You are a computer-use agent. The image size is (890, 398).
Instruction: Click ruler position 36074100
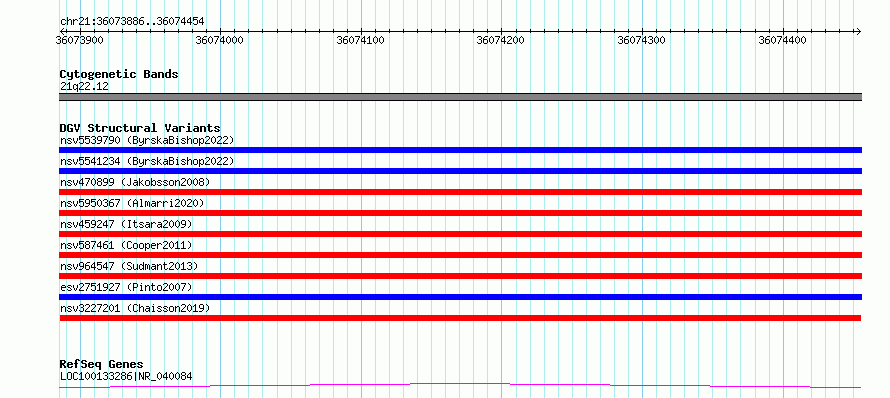pyautogui.click(x=360, y=40)
